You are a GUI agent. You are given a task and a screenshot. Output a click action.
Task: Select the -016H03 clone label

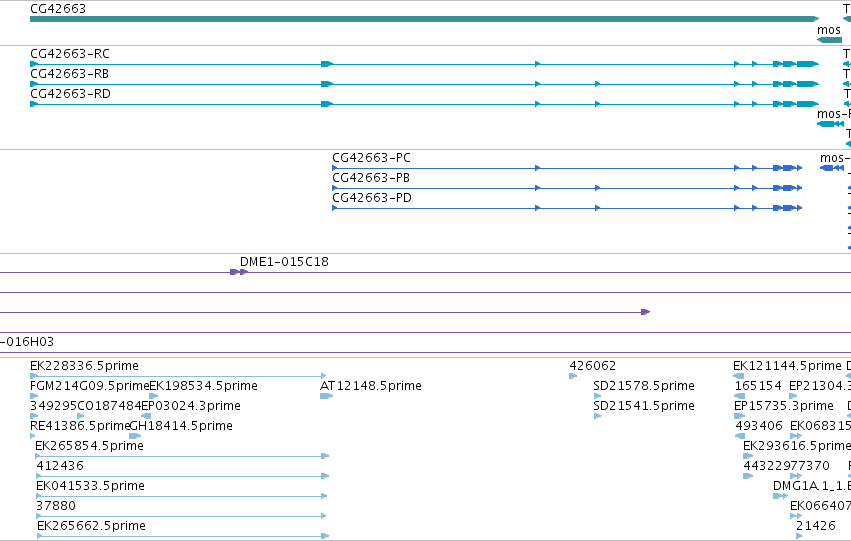coord(27,342)
